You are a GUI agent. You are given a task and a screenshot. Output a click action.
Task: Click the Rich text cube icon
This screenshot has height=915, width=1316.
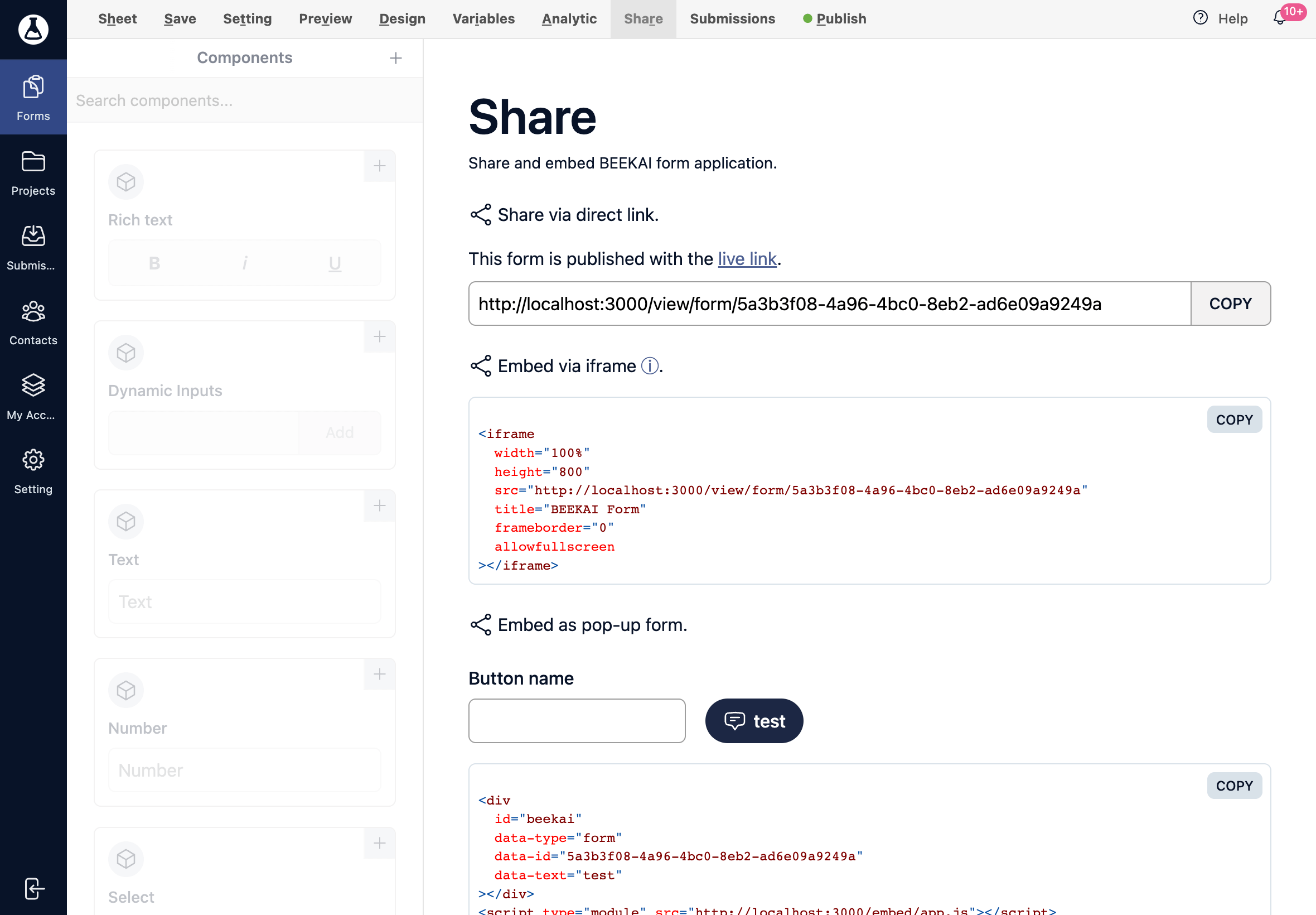126,182
